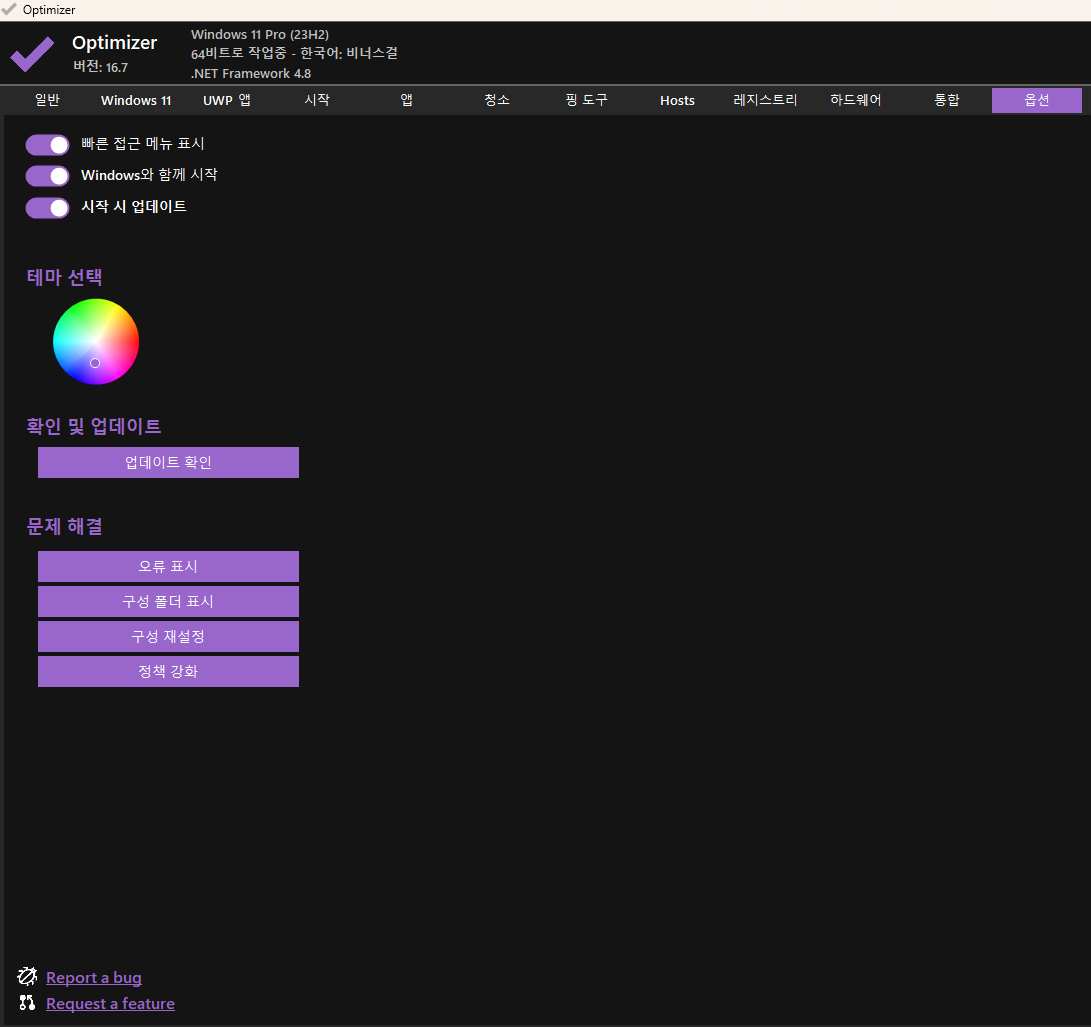Click the 버전: 16.7 version text
The width and height of the screenshot is (1091, 1027).
[101, 67]
